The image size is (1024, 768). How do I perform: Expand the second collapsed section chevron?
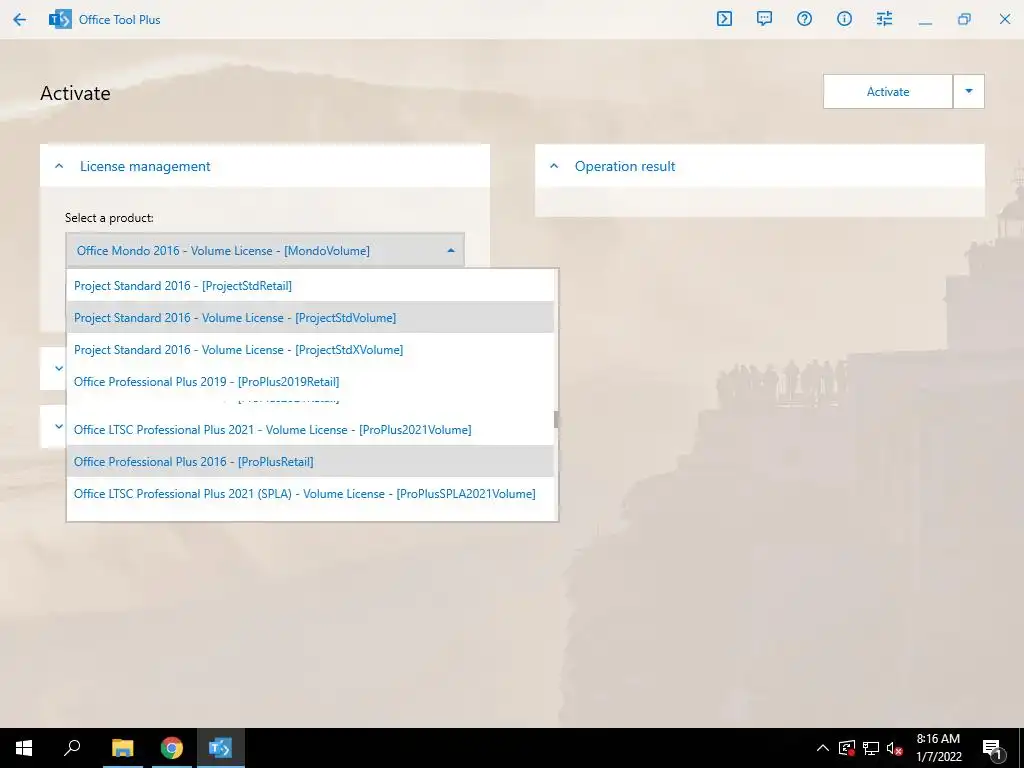tap(59, 368)
